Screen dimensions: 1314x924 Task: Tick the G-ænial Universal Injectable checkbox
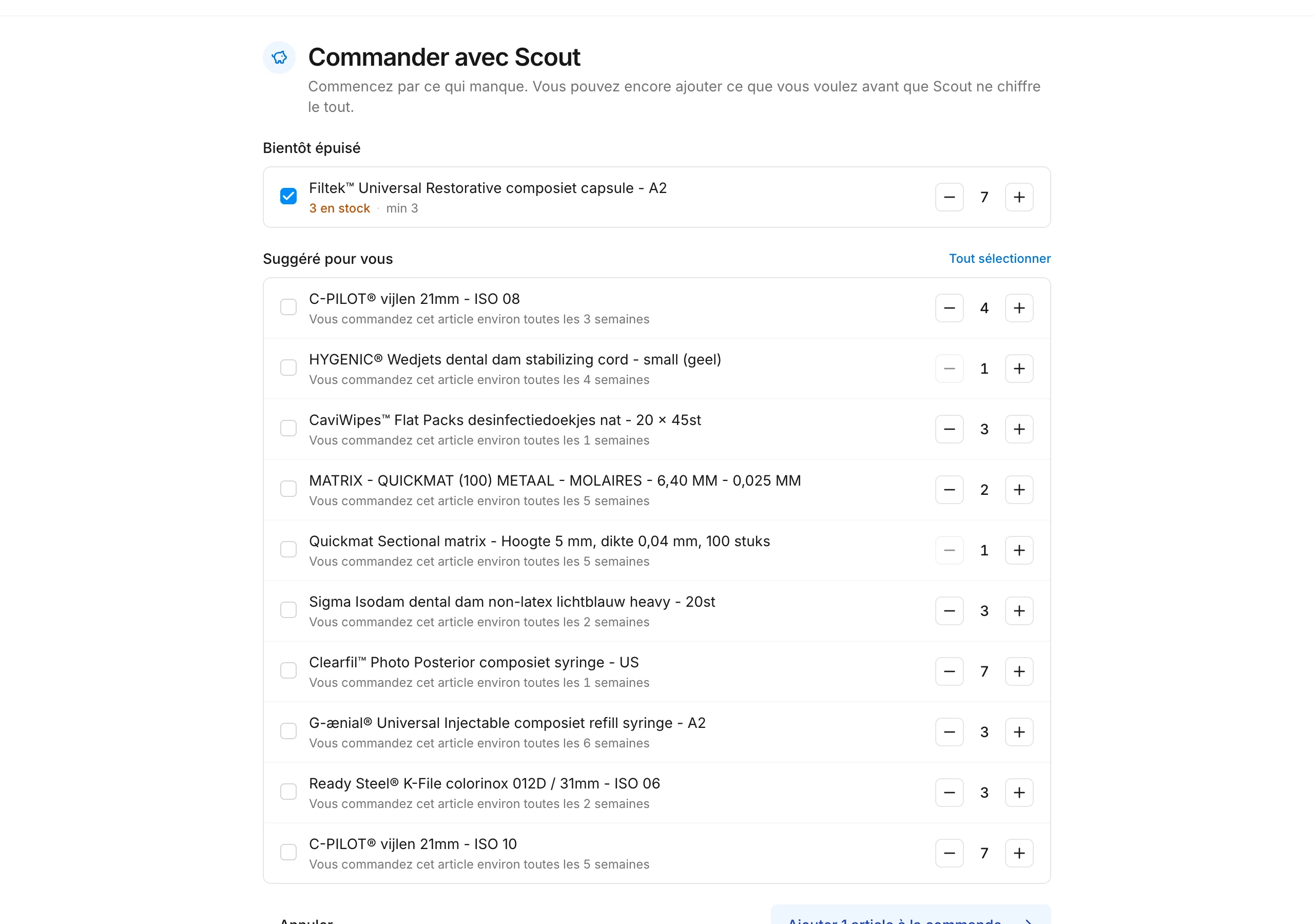click(288, 731)
